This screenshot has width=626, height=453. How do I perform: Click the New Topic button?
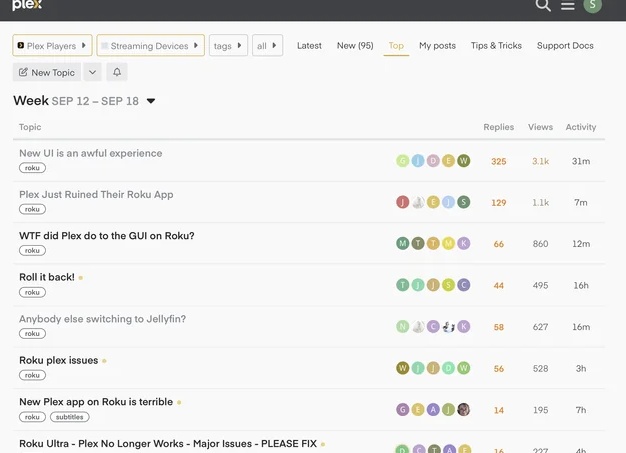47,72
